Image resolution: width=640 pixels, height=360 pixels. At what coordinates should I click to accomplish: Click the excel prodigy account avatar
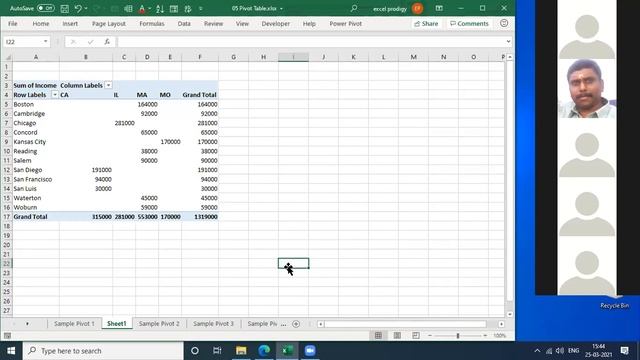pyautogui.click(x=417, y=8)
